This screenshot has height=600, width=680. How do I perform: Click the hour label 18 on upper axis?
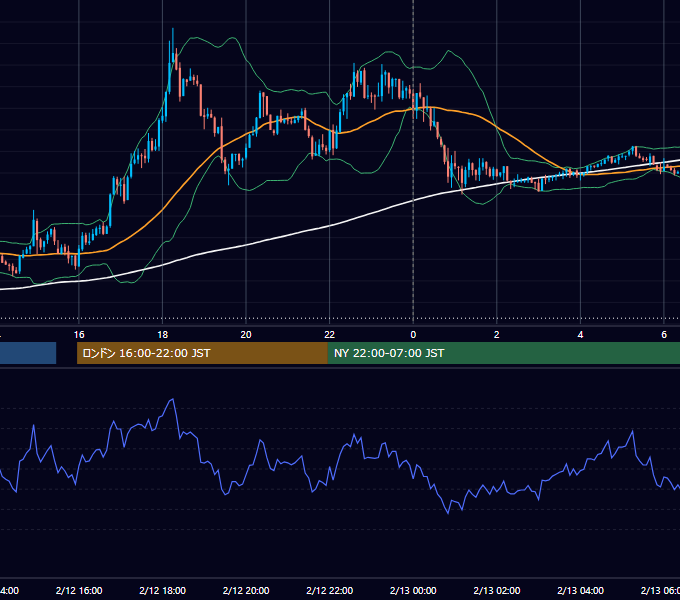[x=163, y=335]
